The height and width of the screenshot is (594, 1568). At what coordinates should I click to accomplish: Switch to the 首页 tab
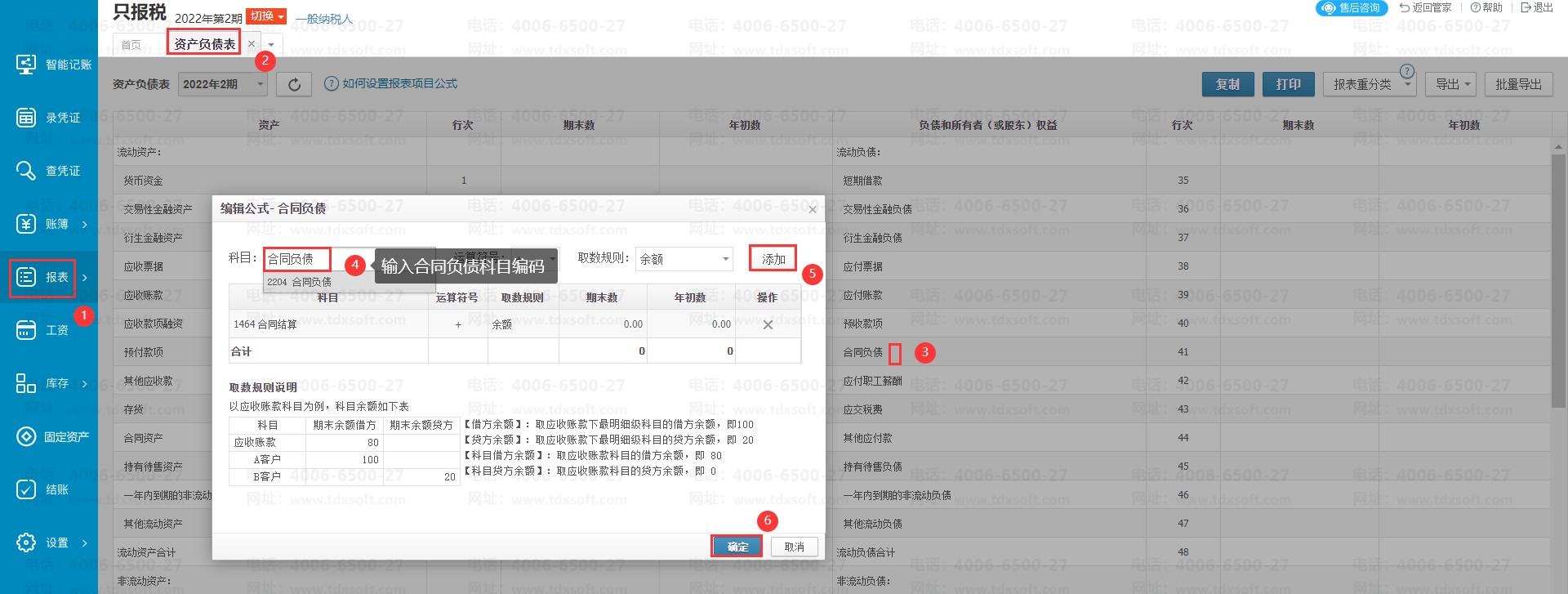(131, 45)
